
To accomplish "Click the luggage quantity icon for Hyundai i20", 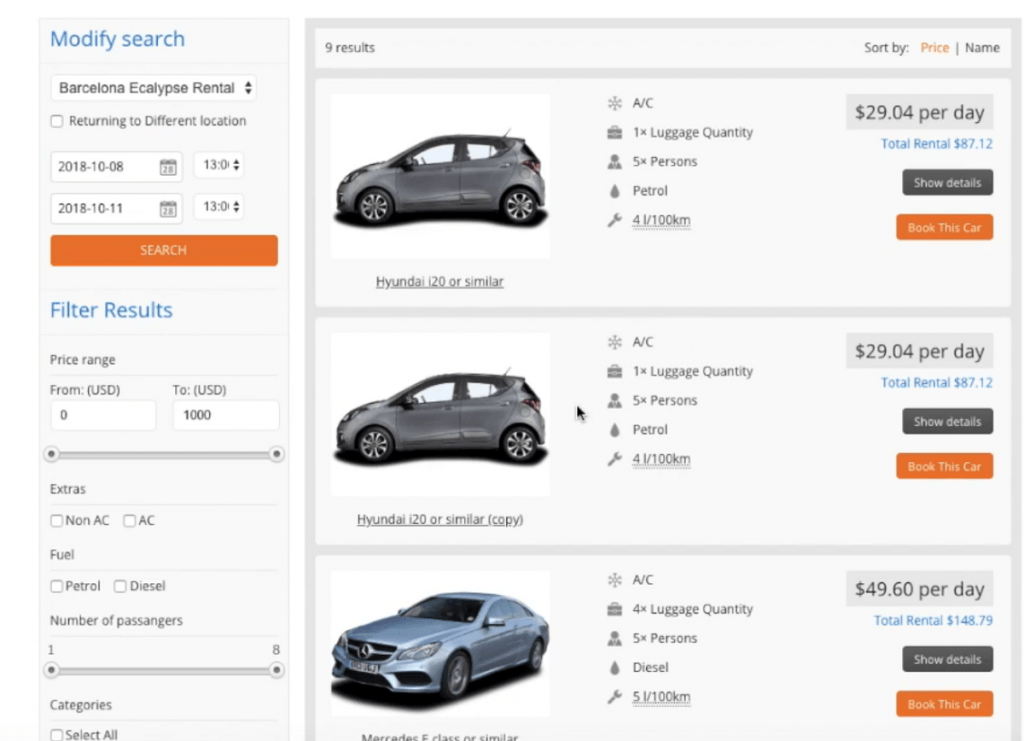I will (x=614, y=131).
